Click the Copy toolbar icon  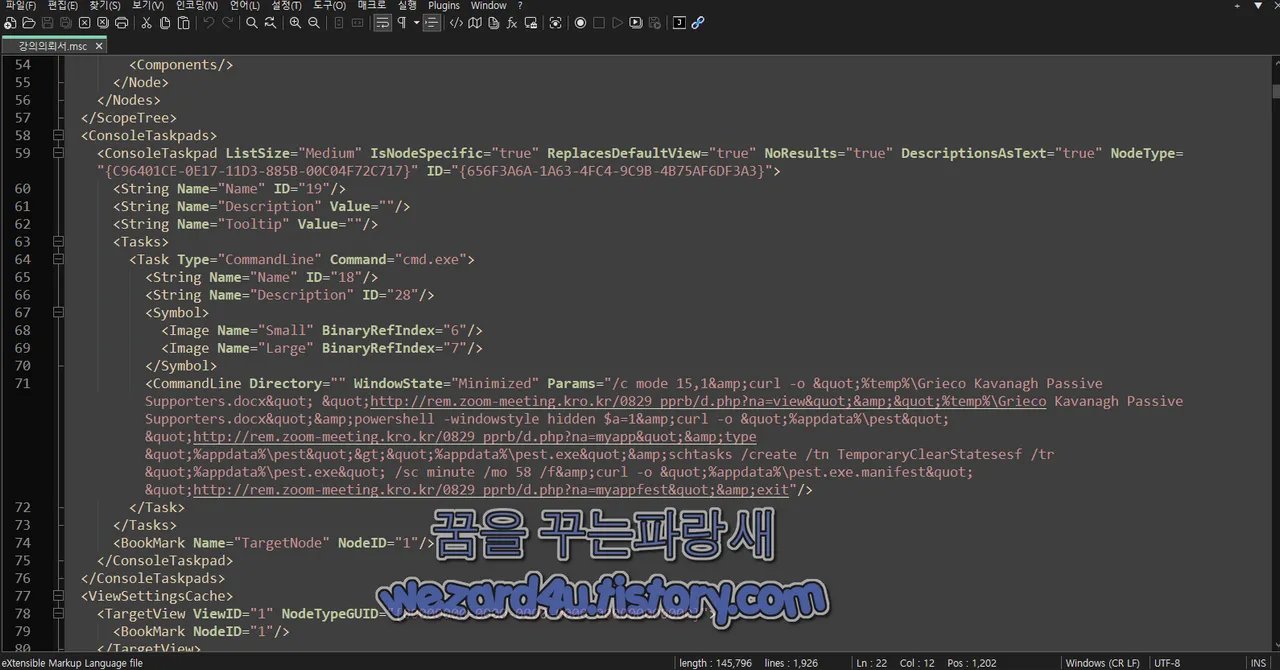tap(164, 22)
